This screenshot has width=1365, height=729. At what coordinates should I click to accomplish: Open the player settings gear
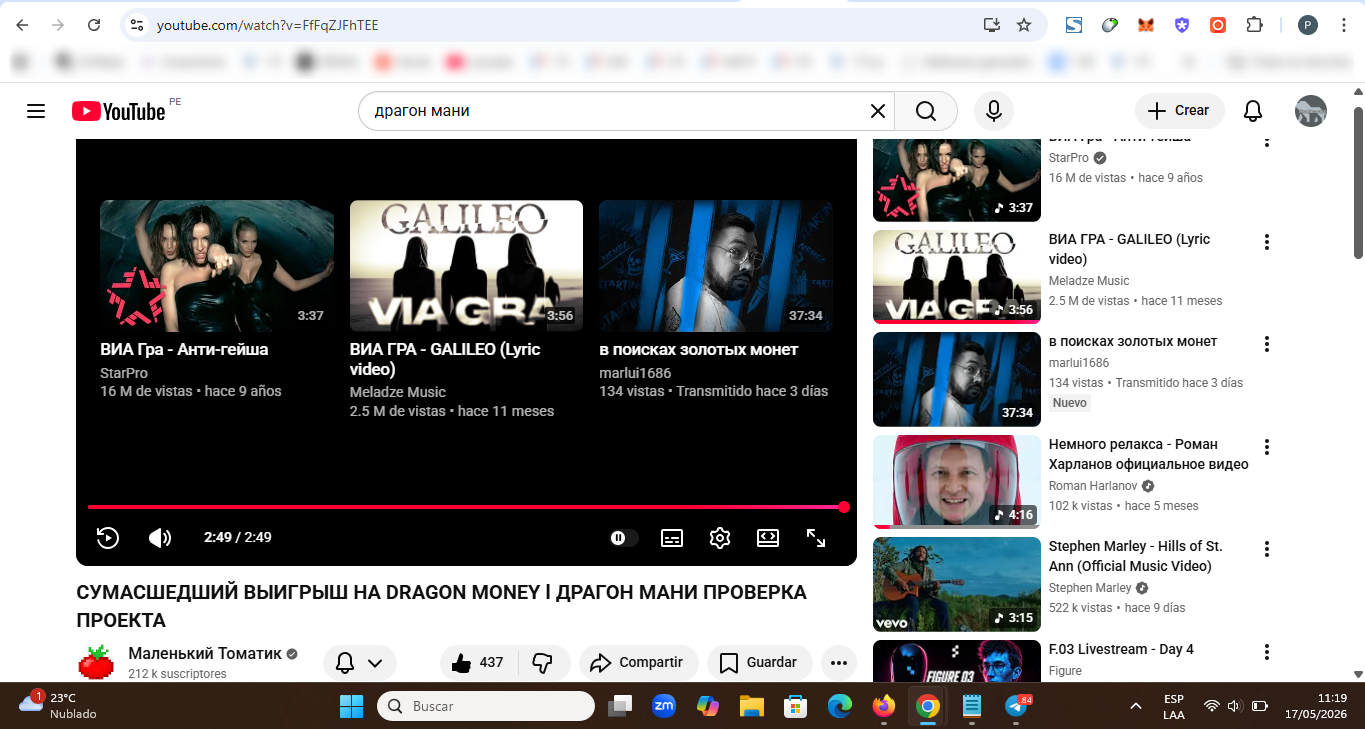coord(720,538)
